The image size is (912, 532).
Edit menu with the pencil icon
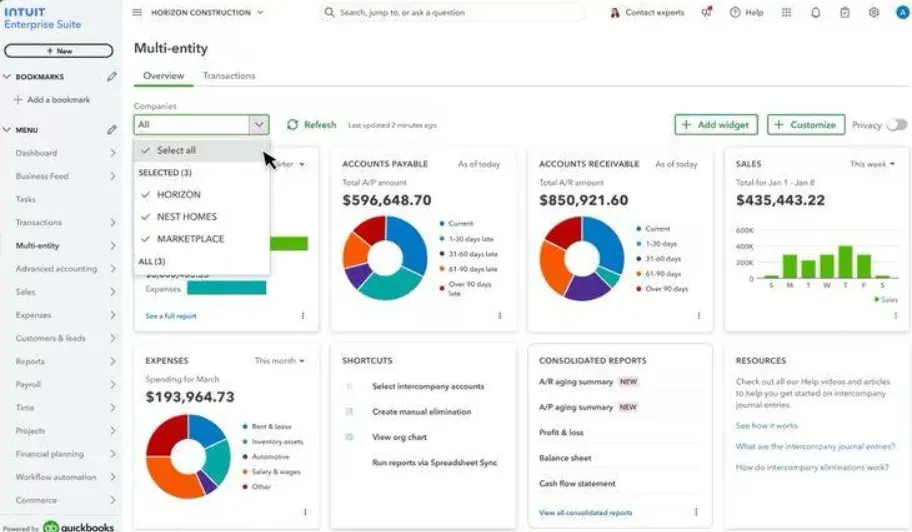(112, 130)
